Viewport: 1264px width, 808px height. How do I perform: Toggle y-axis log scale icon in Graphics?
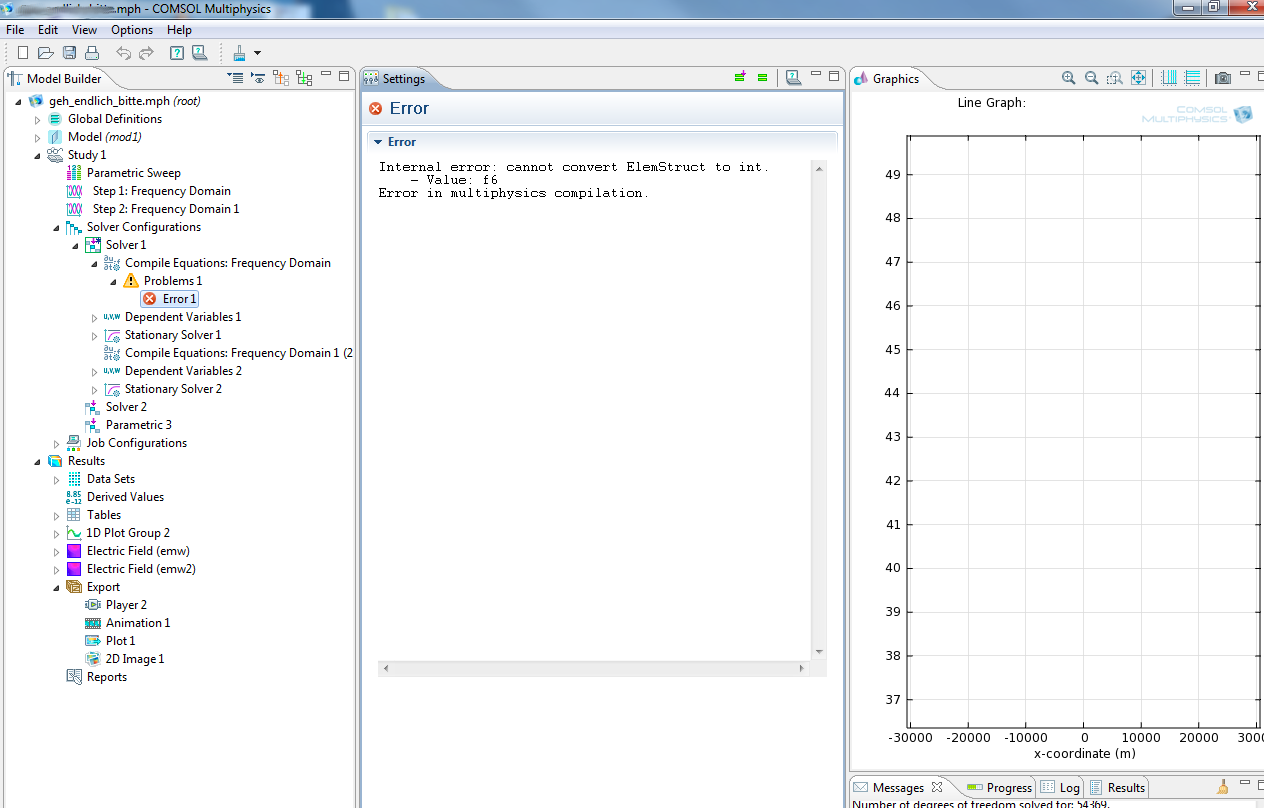click(x=1192, y=77)
